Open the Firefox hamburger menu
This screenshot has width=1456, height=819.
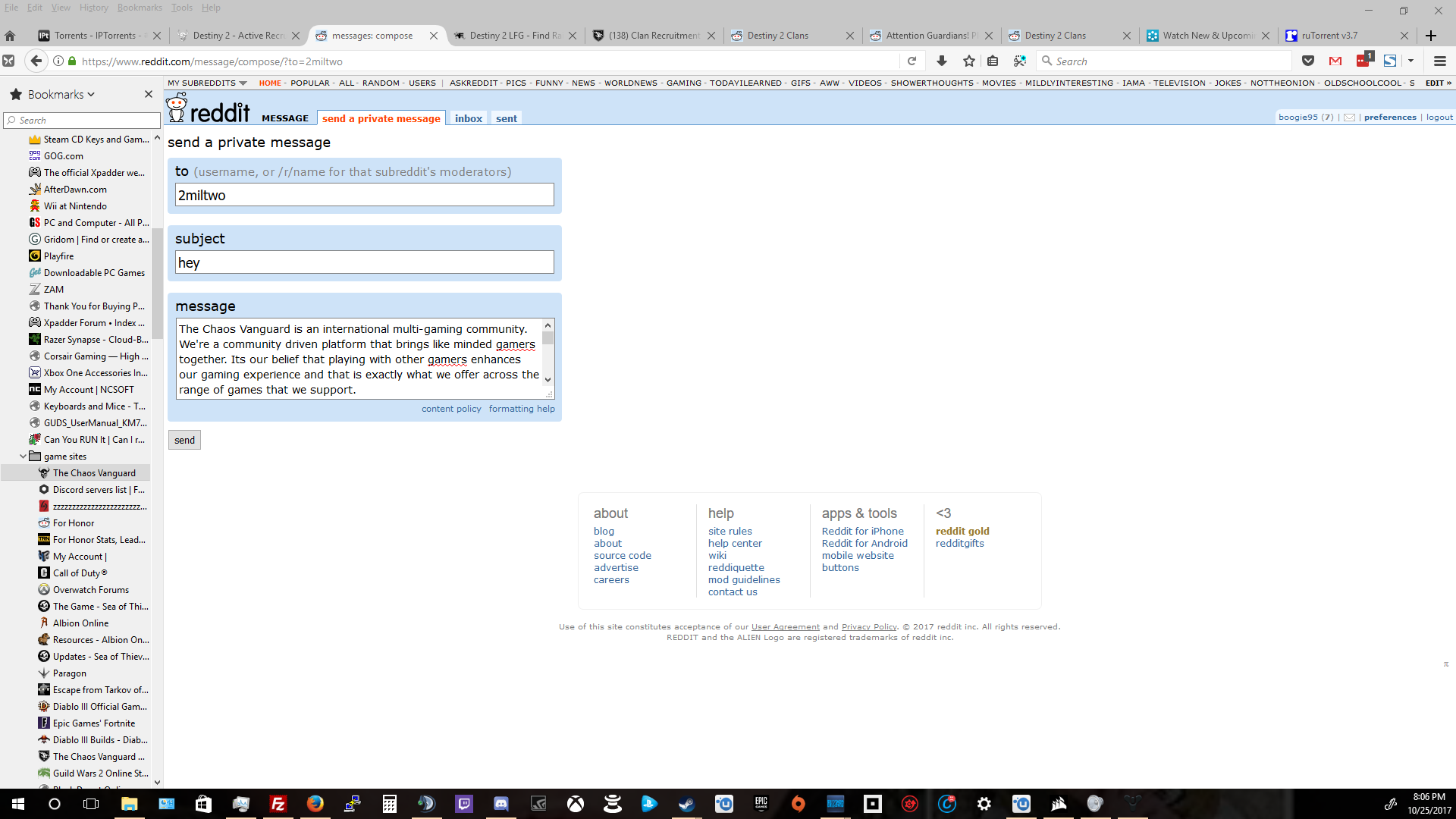[1439, 61]
